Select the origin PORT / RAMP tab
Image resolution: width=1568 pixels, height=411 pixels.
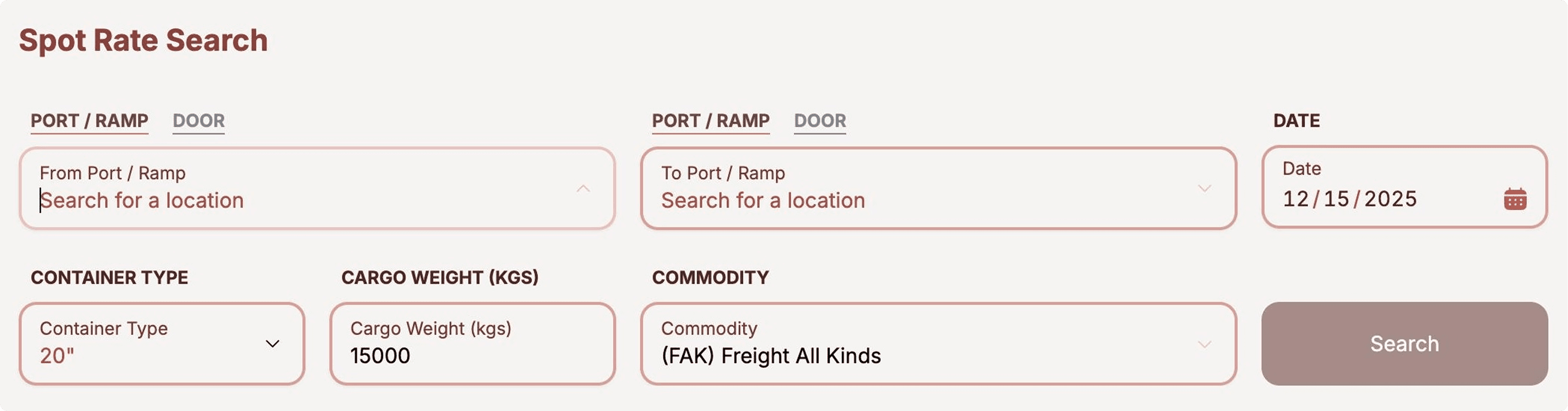click(x=90, y=121)
